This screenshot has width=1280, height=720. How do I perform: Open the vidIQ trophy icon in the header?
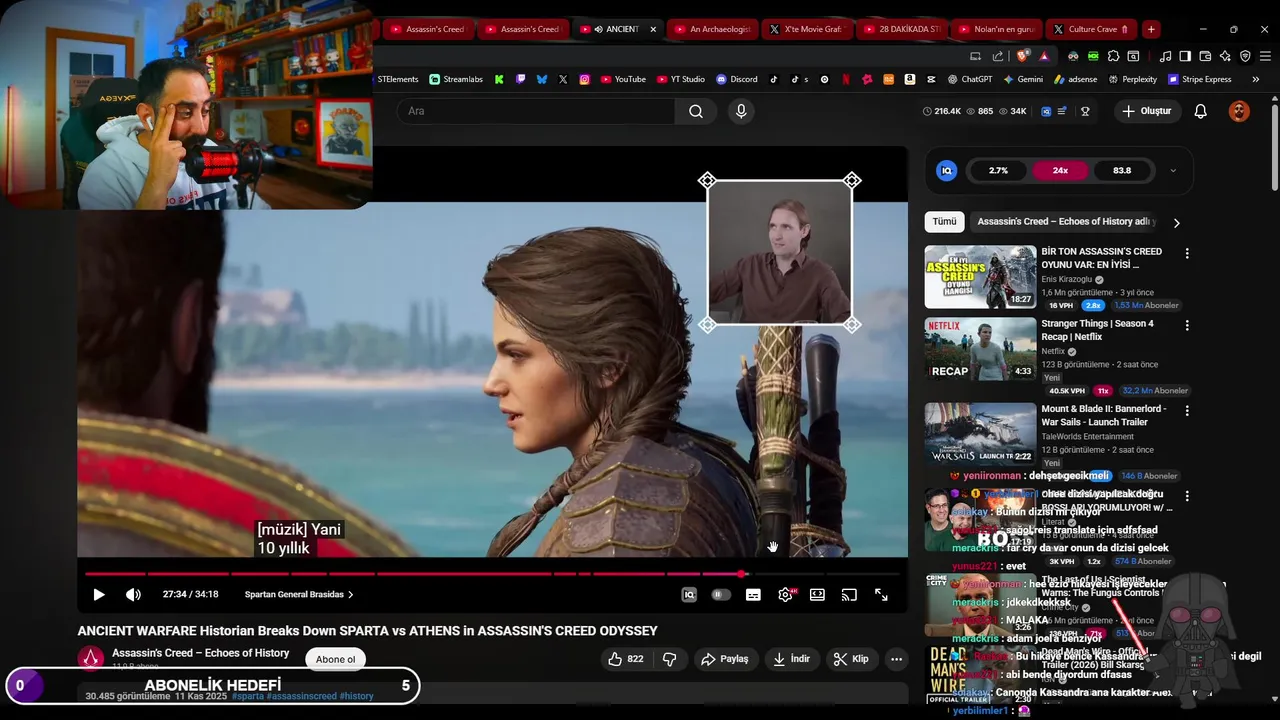click(x=1085, y=111)
